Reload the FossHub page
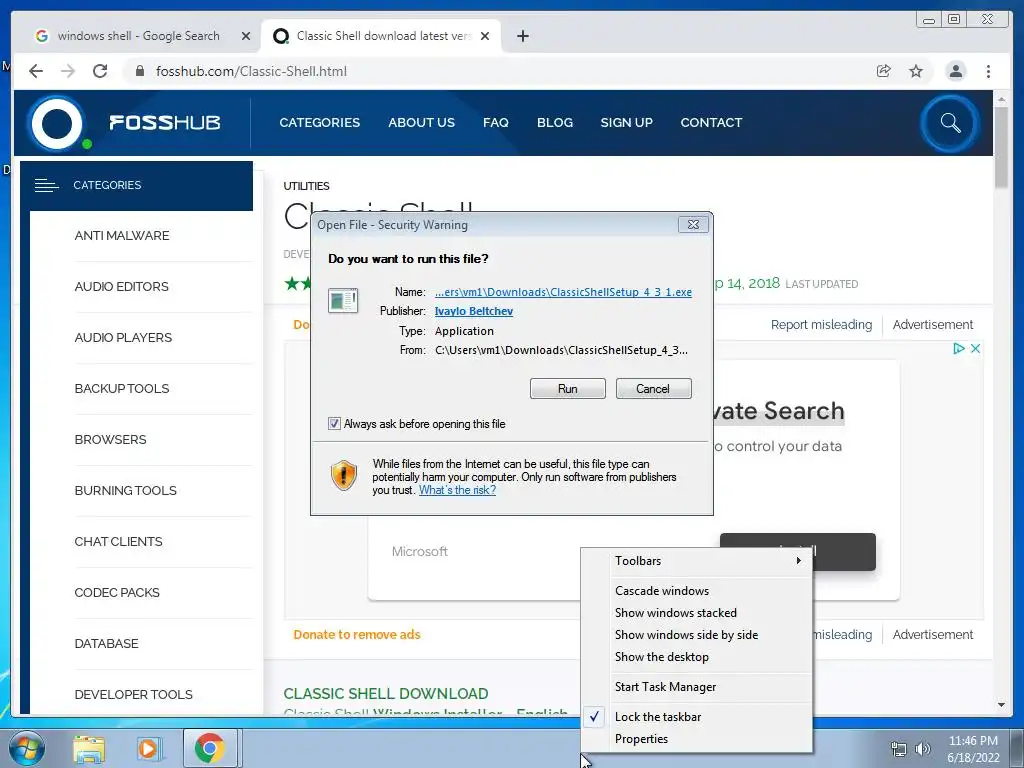 [x=100, y=71]
